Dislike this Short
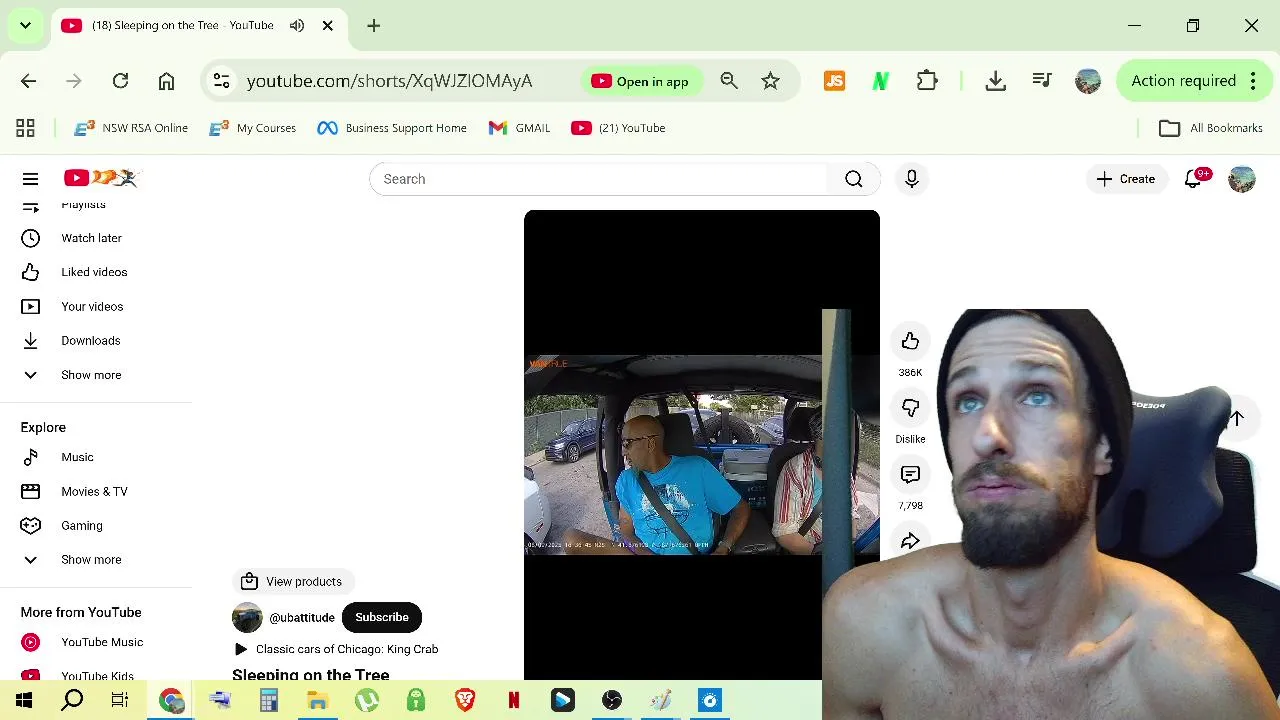Image resolution: width=1280 pixels, height=720 pixels. pyautogui.click(x=910, y=408)
